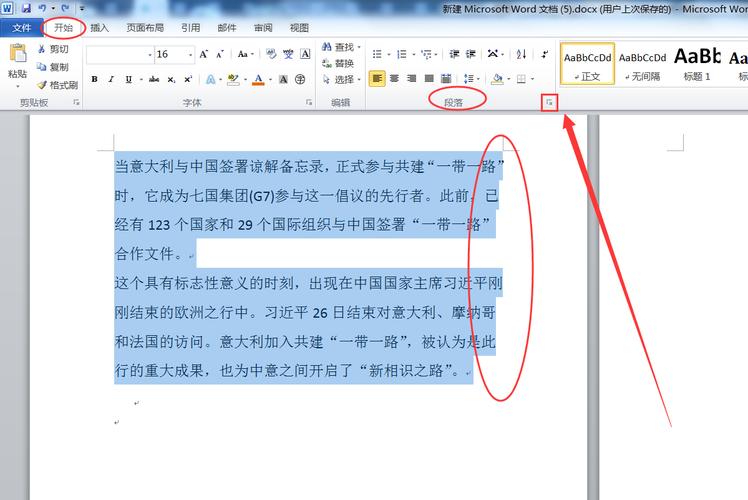Click the Asian Layout icon

click(x=493, y=54)
